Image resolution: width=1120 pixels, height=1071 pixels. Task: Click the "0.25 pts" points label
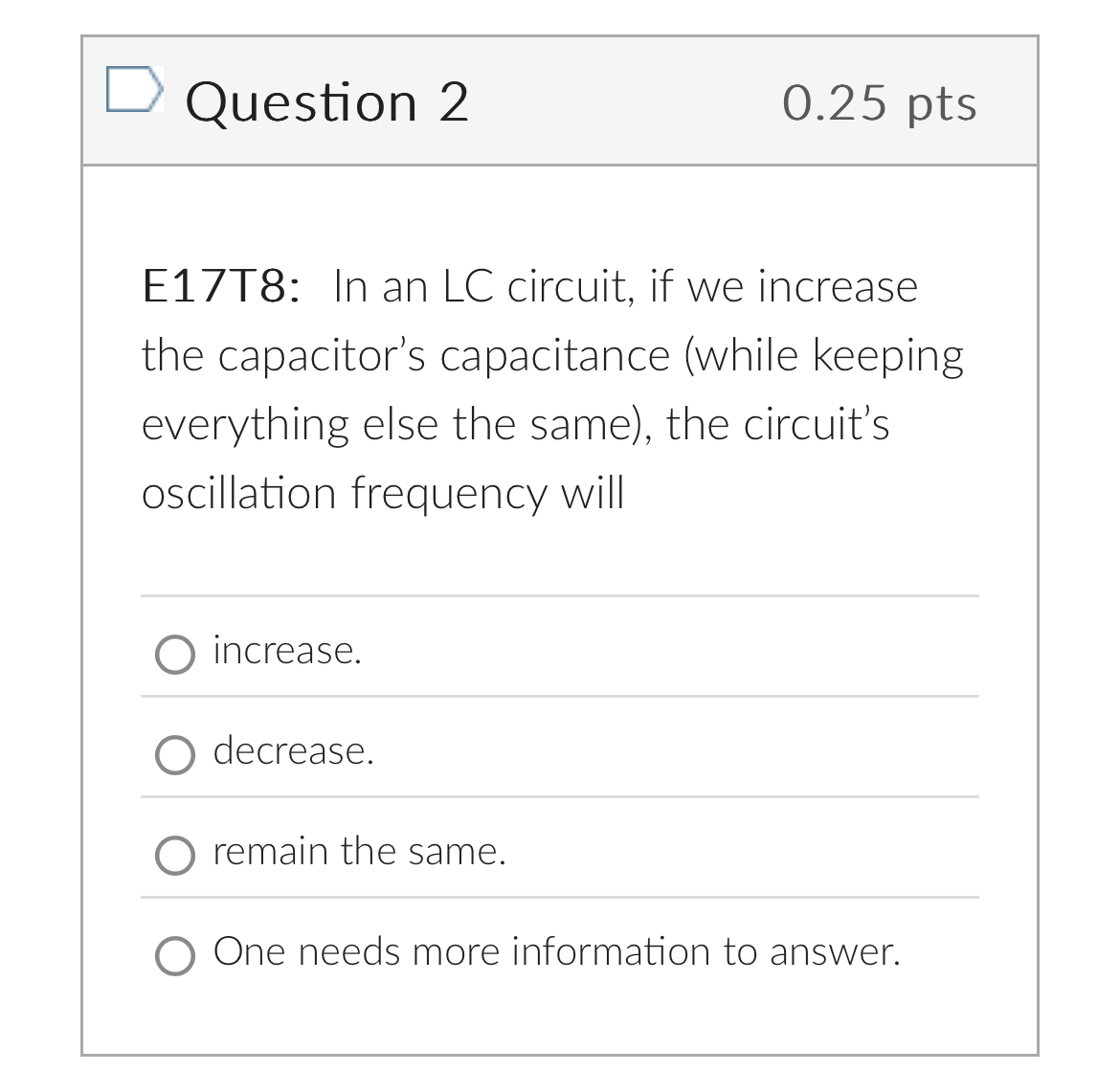tap(881, 103)
